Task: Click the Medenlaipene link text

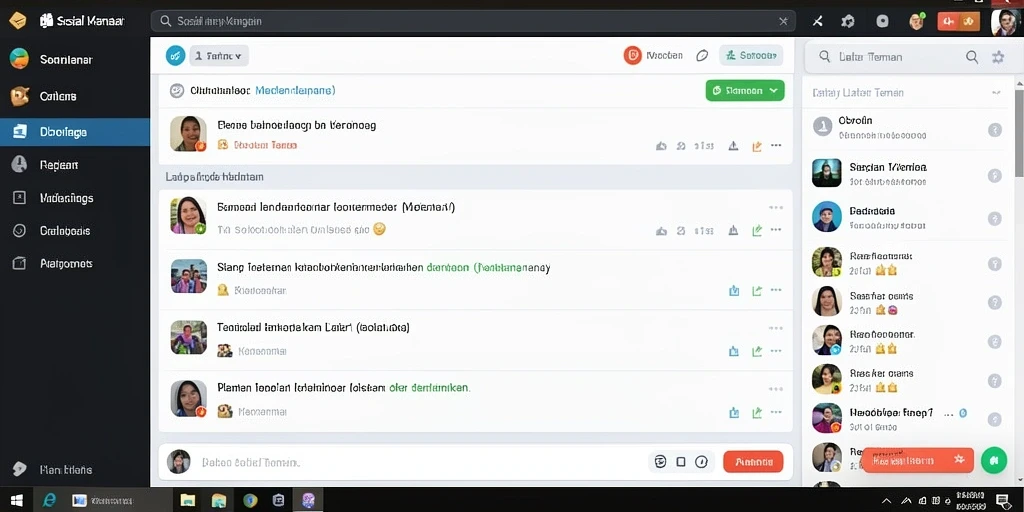Action: (295, 91)
